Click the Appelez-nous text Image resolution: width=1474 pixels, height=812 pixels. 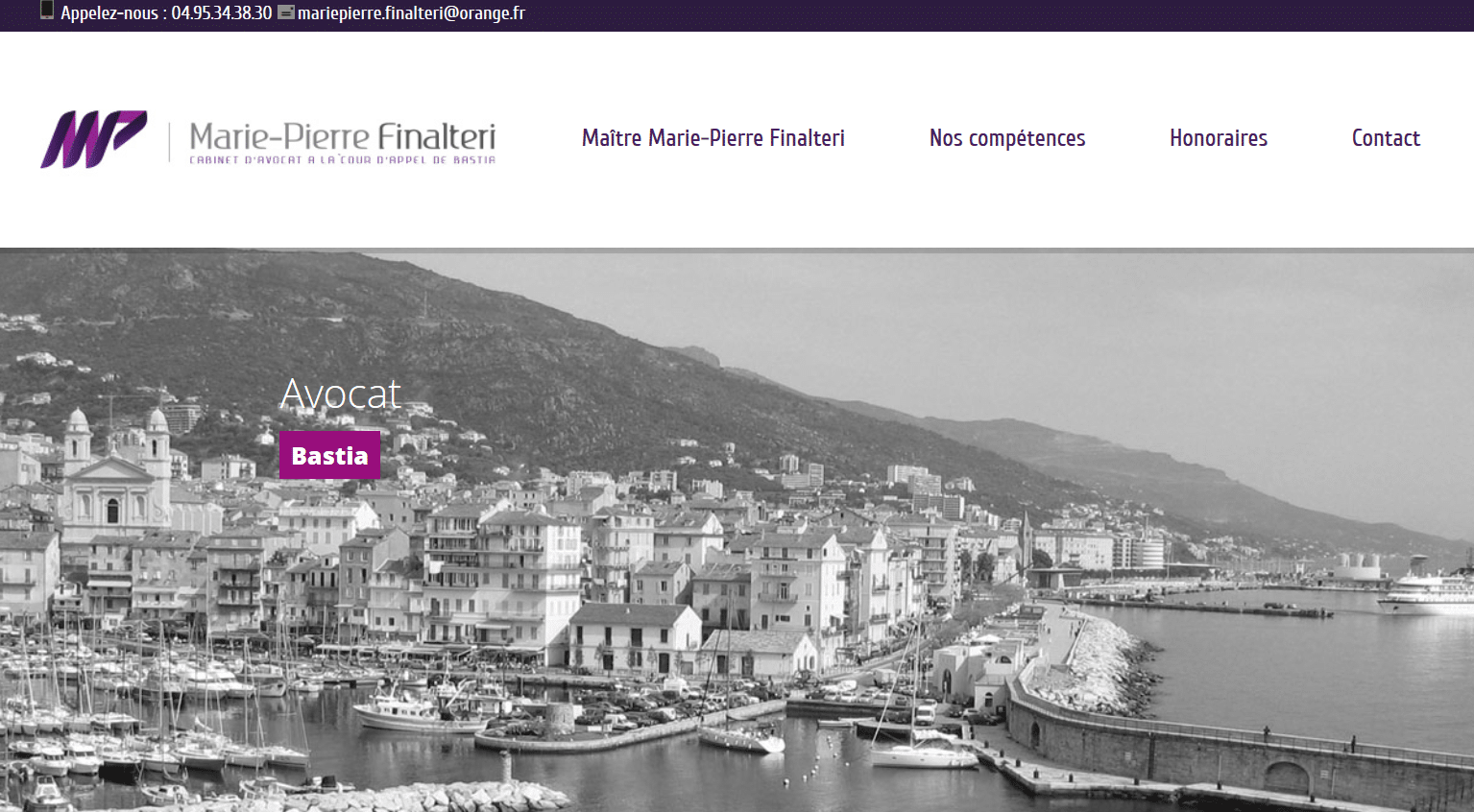tap(109, 13)
